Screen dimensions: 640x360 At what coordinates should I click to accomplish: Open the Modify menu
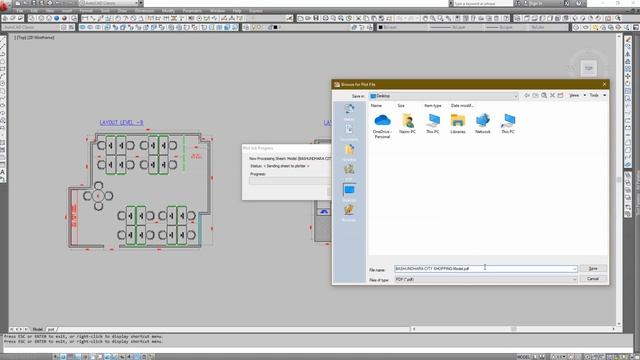coord(168,11)
